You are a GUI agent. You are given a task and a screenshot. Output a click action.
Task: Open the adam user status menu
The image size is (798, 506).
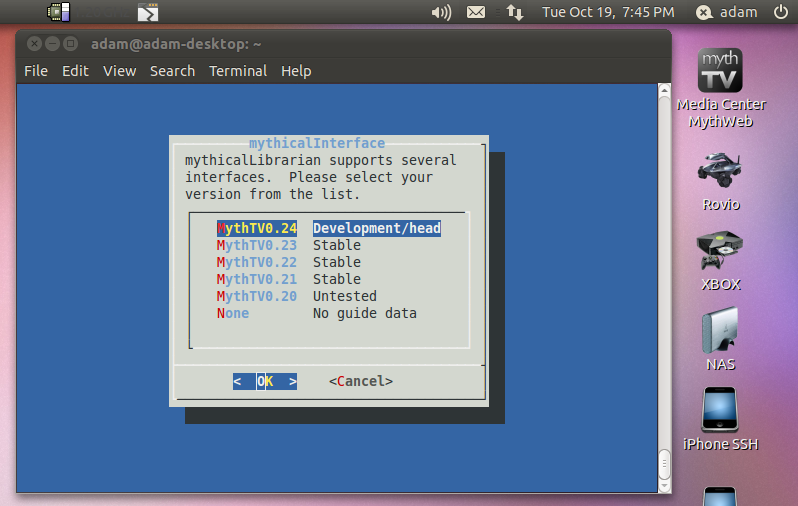(x=726, y=12)
